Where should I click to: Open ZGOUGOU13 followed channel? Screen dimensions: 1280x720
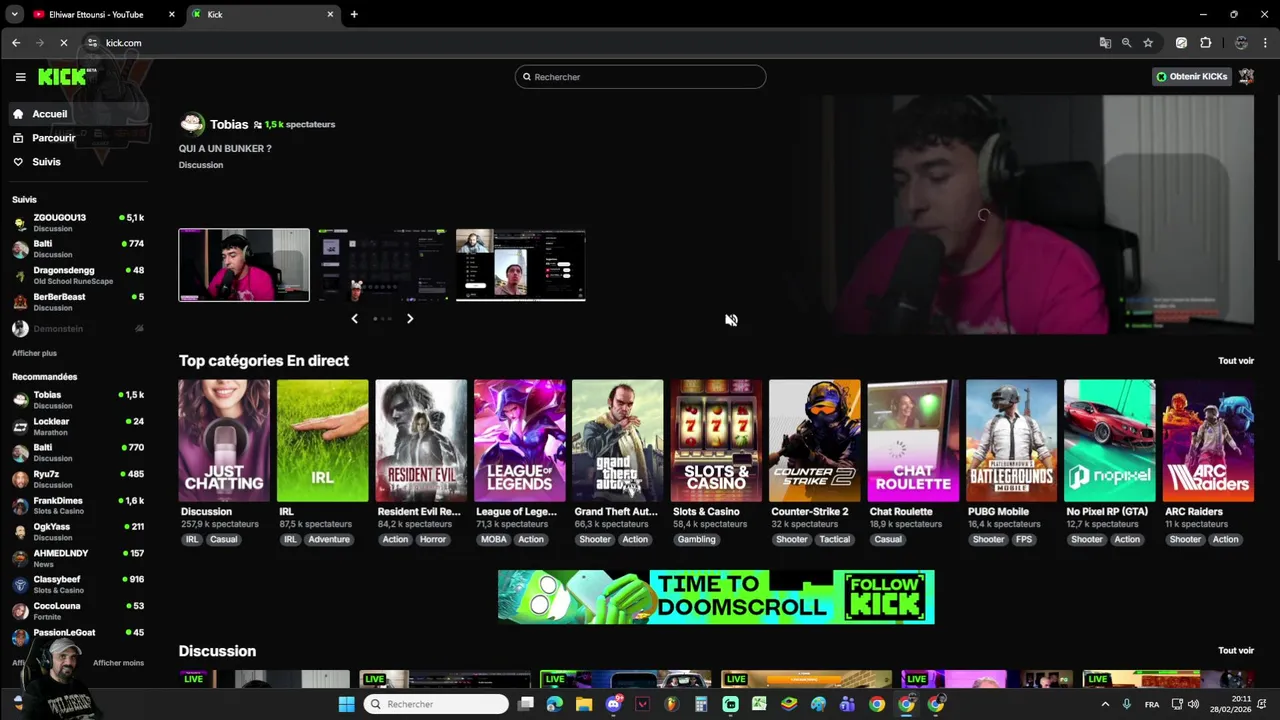(78, 222)
